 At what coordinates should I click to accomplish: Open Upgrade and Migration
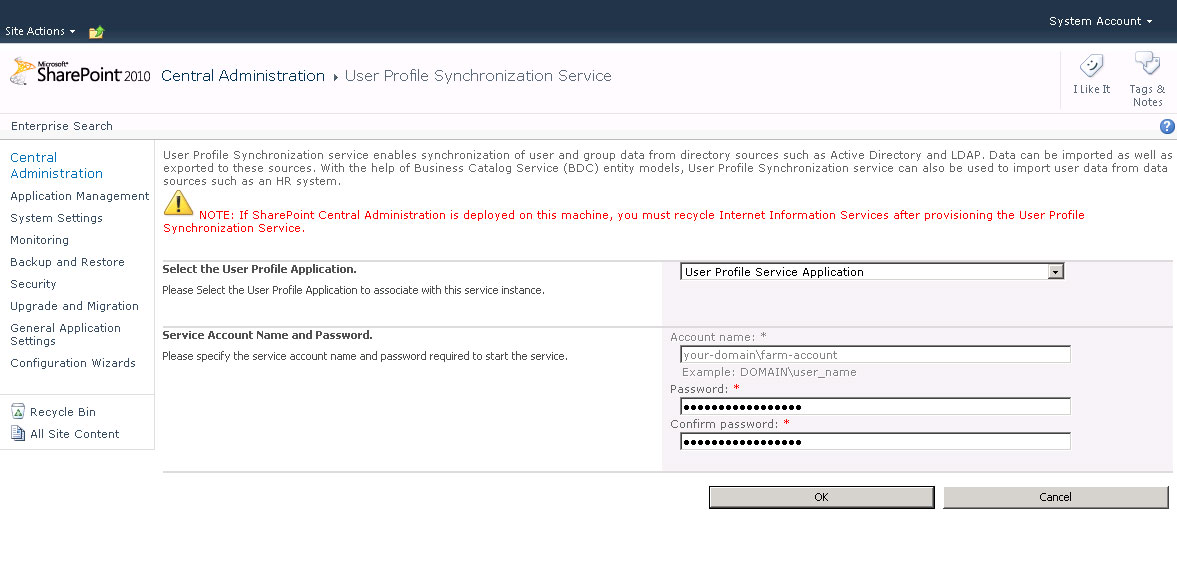tap(74, 306)
